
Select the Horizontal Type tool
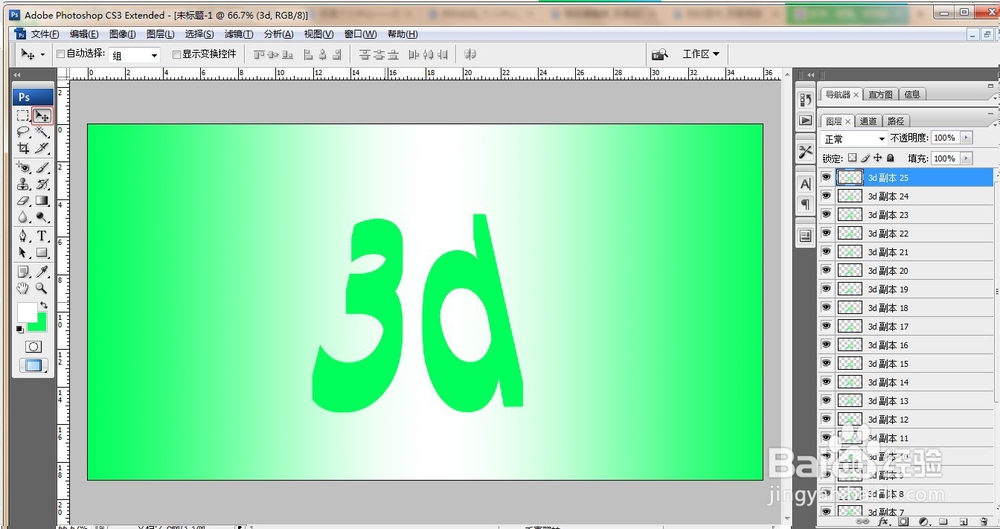tap(42, 236)
